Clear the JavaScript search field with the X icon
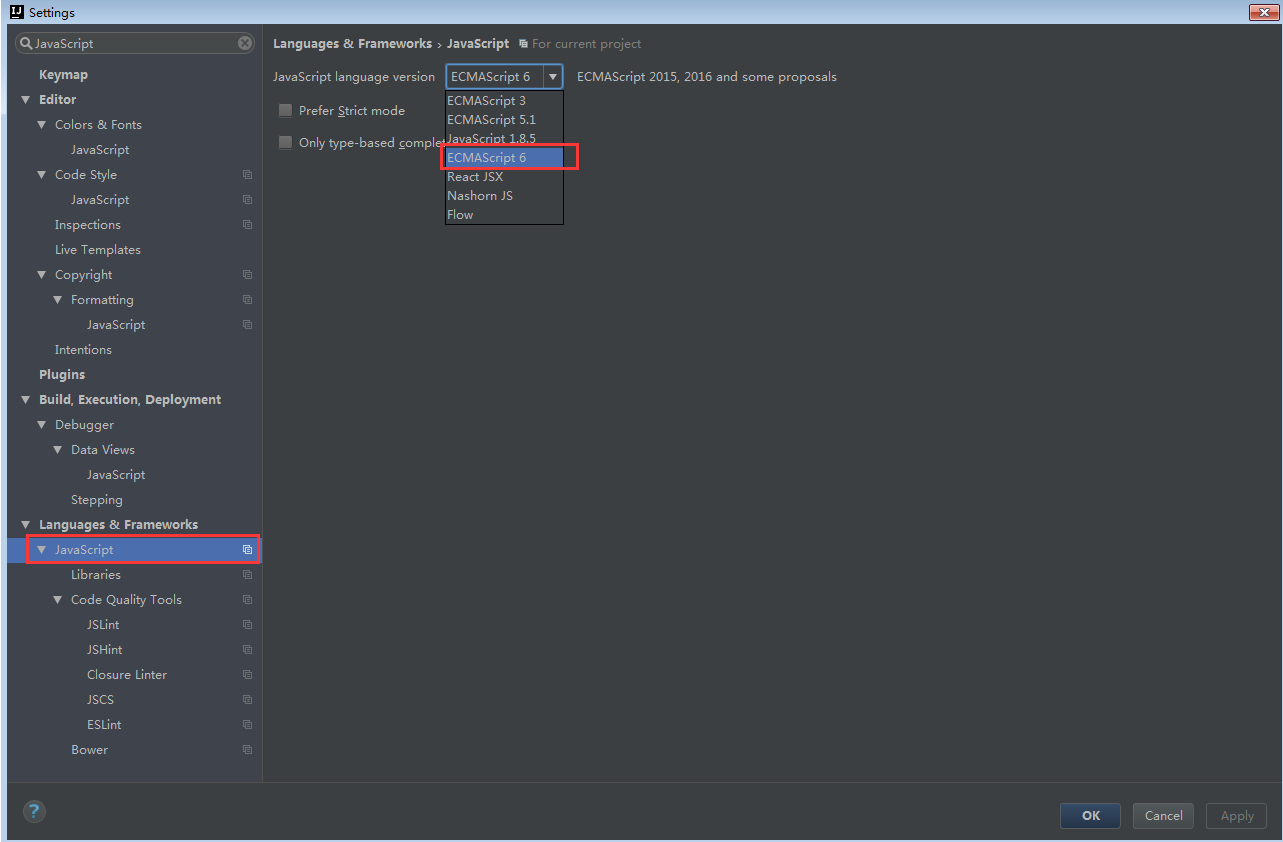The image size is (1283, 842). click(245, 43)
